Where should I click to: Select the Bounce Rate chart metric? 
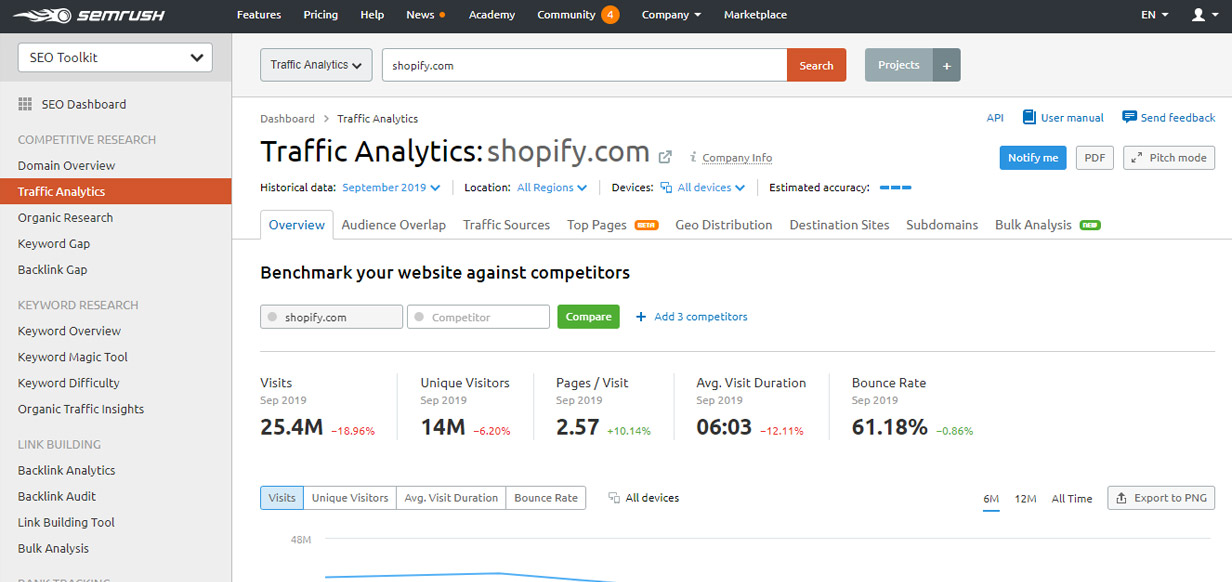coord(546,498)
